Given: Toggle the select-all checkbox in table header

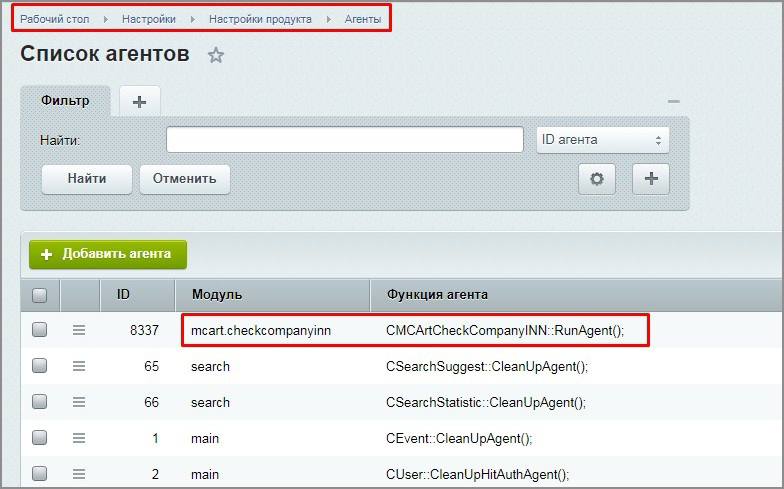Looking at the screenshot, I should [x=40, y=295].
